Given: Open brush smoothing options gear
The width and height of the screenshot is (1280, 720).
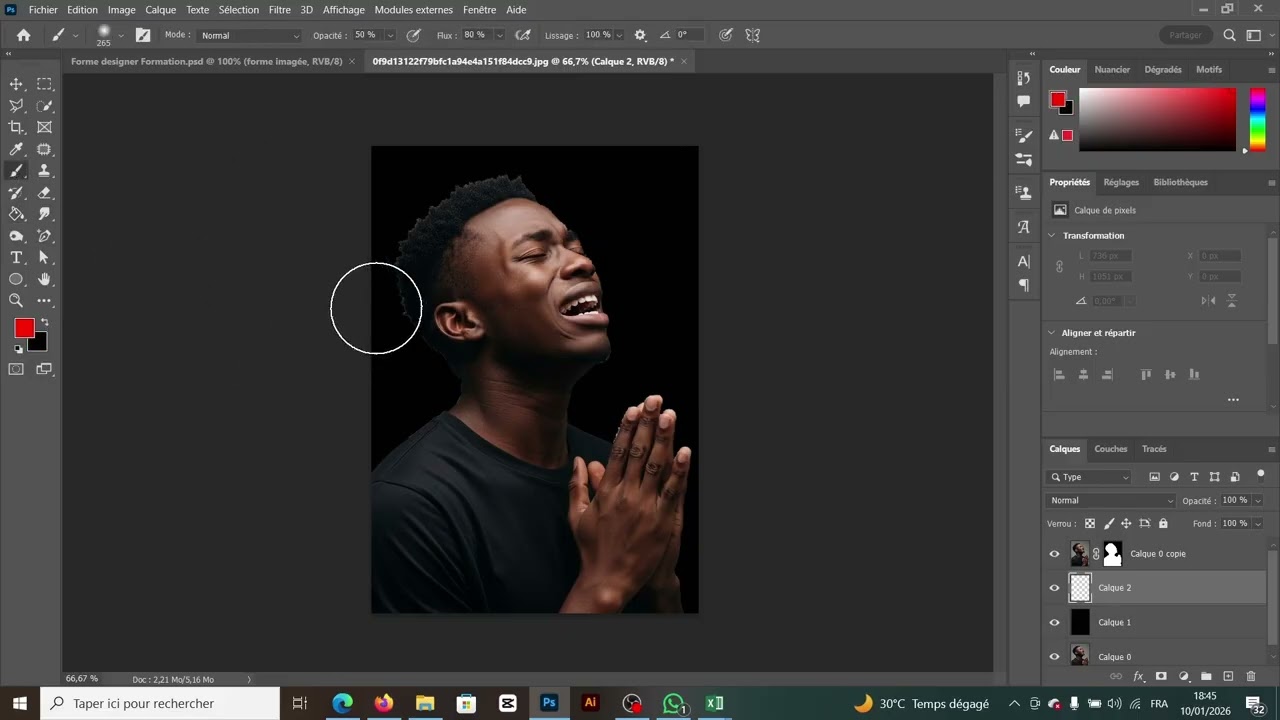Looking at the screenshot, I should 640,35.
